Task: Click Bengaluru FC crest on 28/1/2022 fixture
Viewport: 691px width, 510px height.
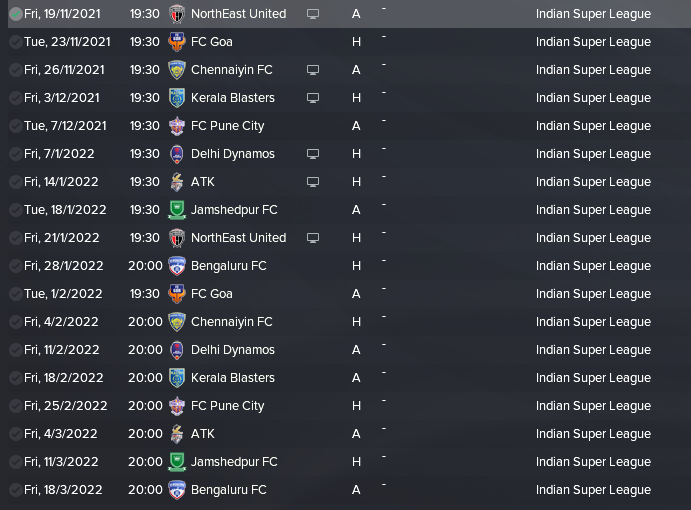Action: (x=177, y=266)
